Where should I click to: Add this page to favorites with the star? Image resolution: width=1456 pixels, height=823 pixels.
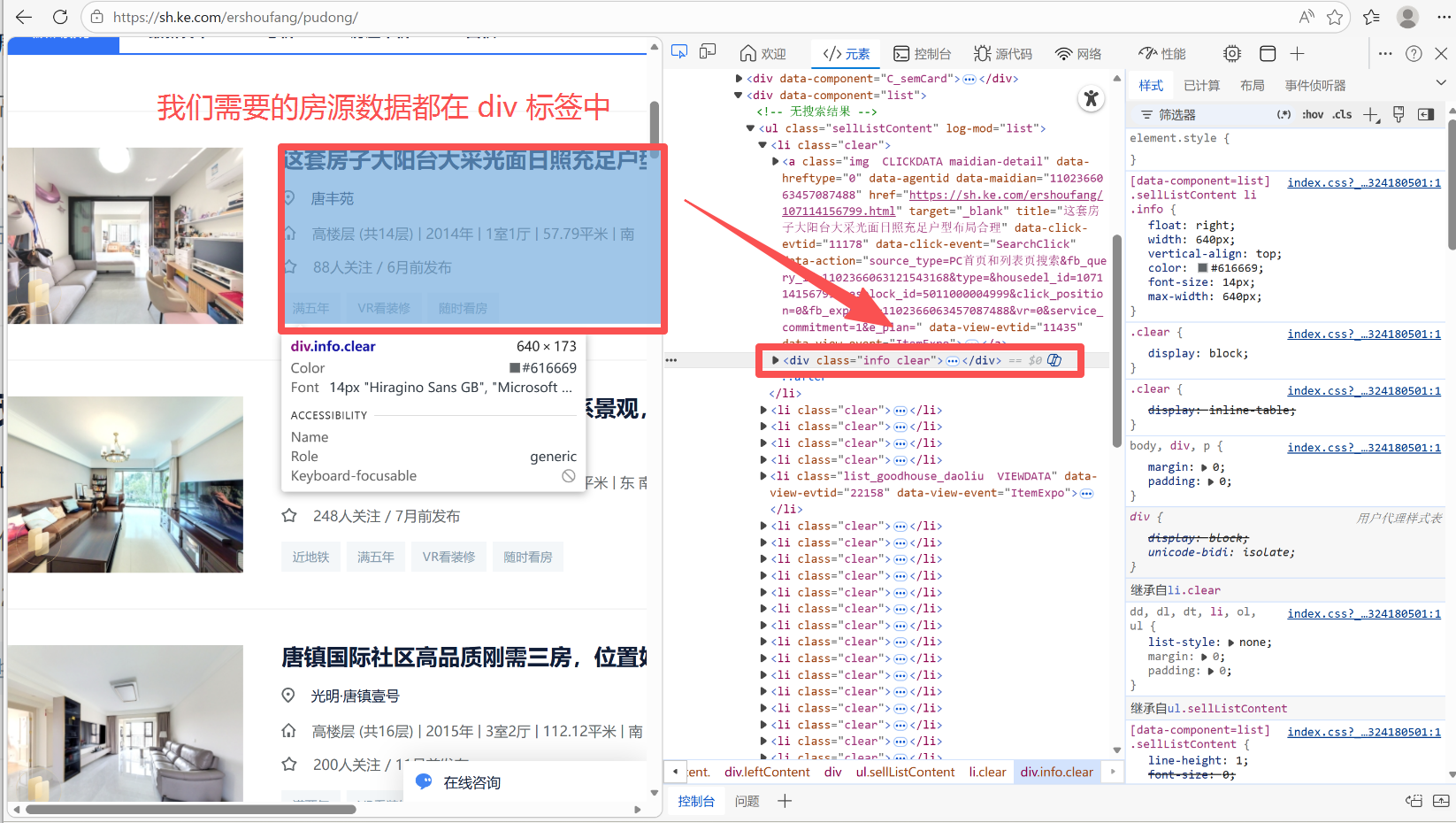click(x=1335, y=17)
